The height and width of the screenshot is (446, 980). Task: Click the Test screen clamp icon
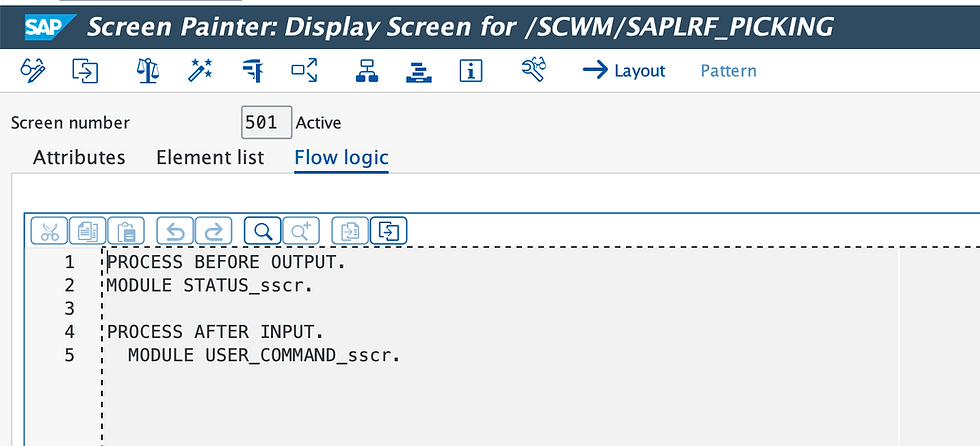pyautogui.click(x=252, y=70)
